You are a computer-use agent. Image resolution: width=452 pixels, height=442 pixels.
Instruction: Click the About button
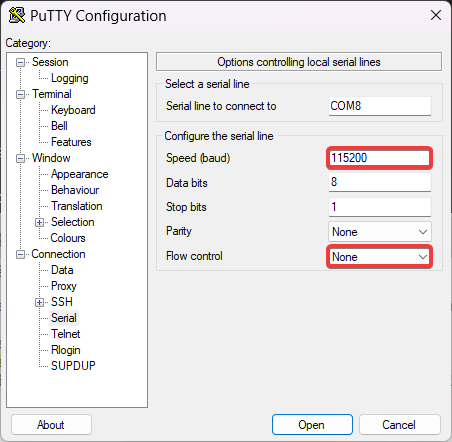51,425
